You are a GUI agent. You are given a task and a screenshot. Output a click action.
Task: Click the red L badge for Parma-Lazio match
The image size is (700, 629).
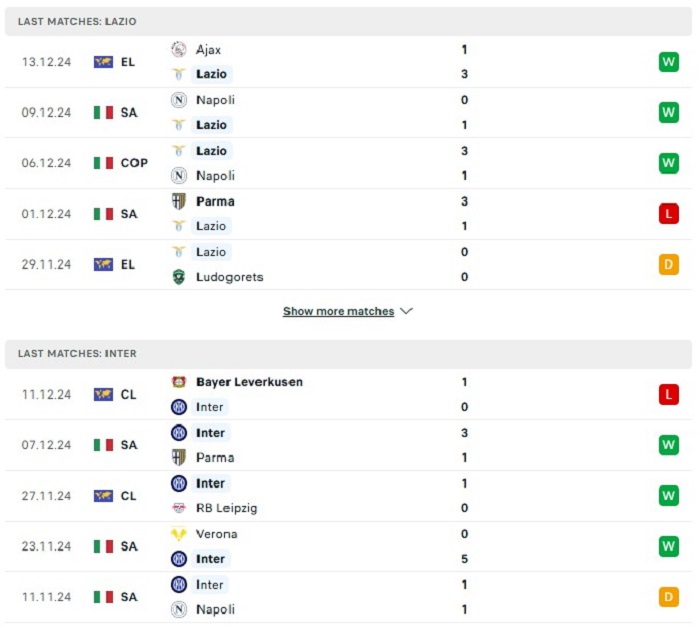pyautogui.click(x=668, y=214)
